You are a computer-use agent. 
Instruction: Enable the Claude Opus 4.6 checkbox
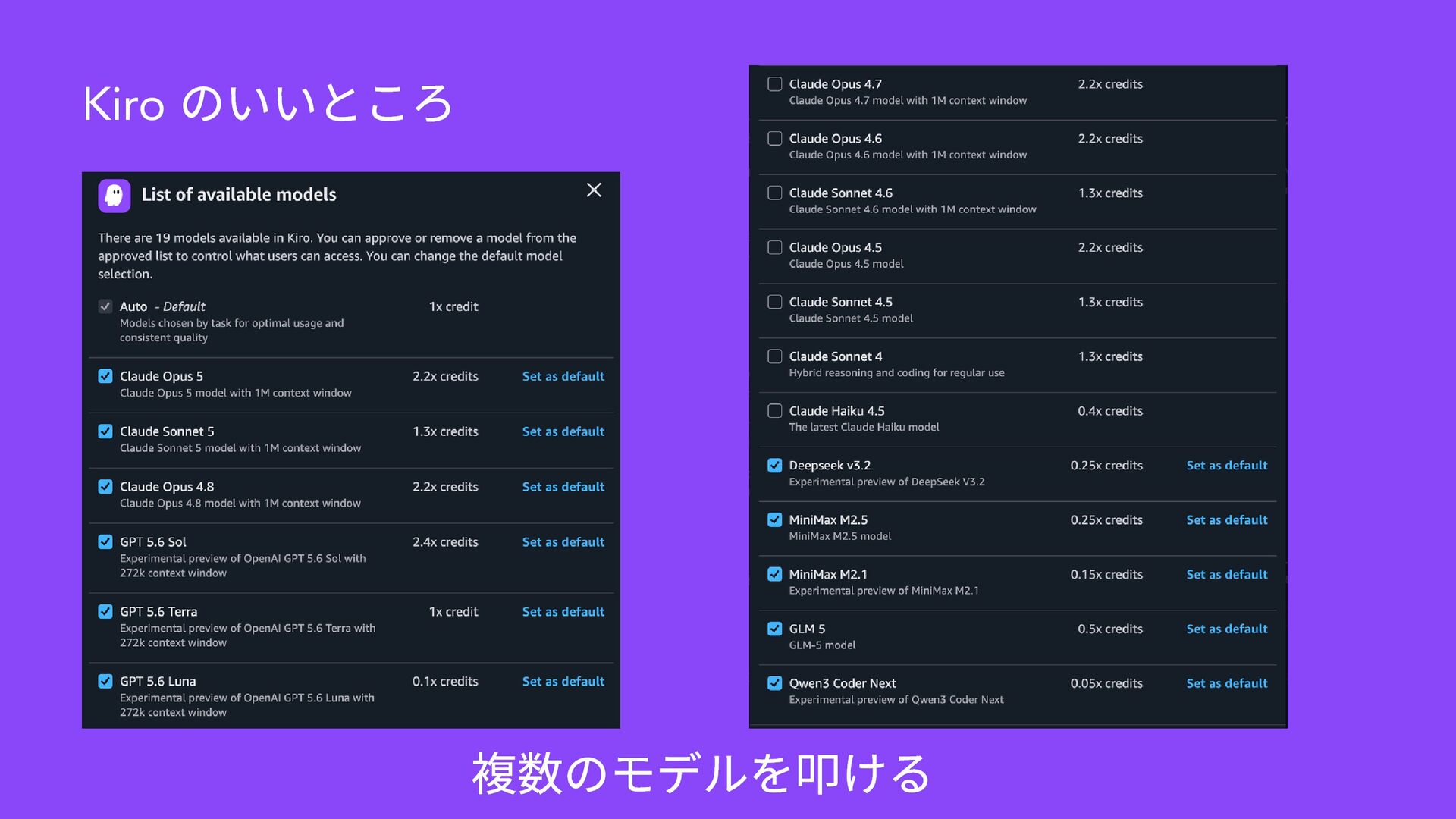coord(775,139)
